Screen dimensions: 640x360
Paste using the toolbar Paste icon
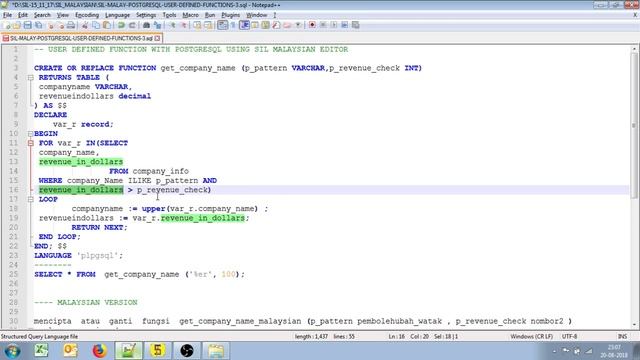tap(107, 25)
